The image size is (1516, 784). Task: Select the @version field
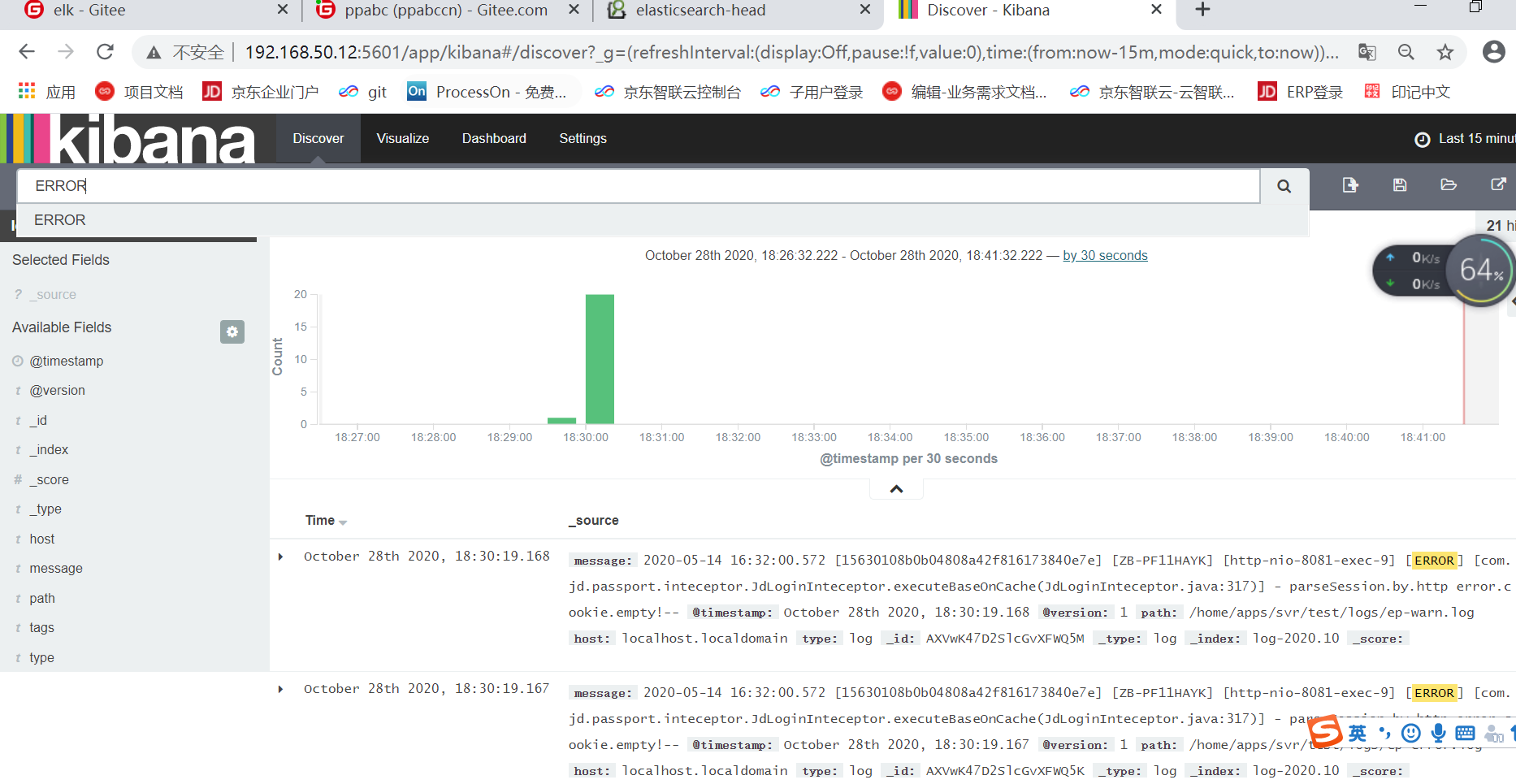57,391
